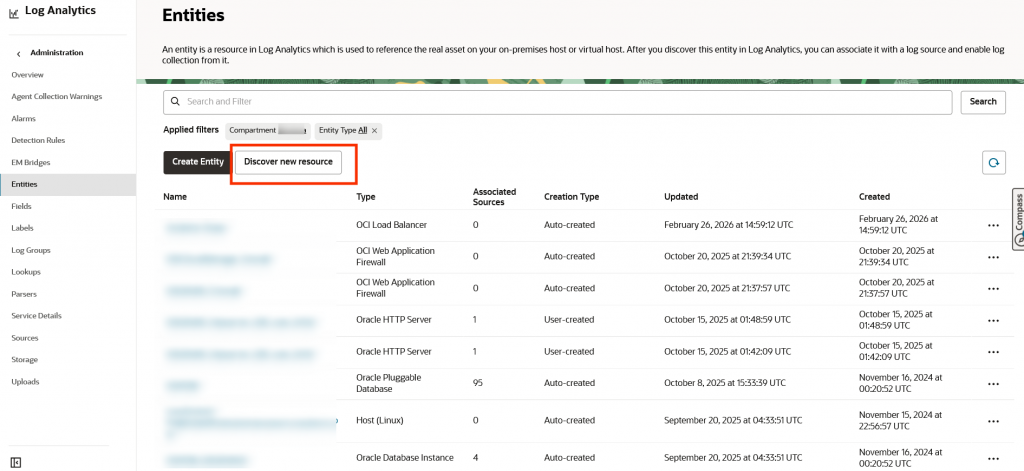This screenshot has width=1024, height=471.
Task: Open the Compass side panel tab
Action: point(1018,219)
